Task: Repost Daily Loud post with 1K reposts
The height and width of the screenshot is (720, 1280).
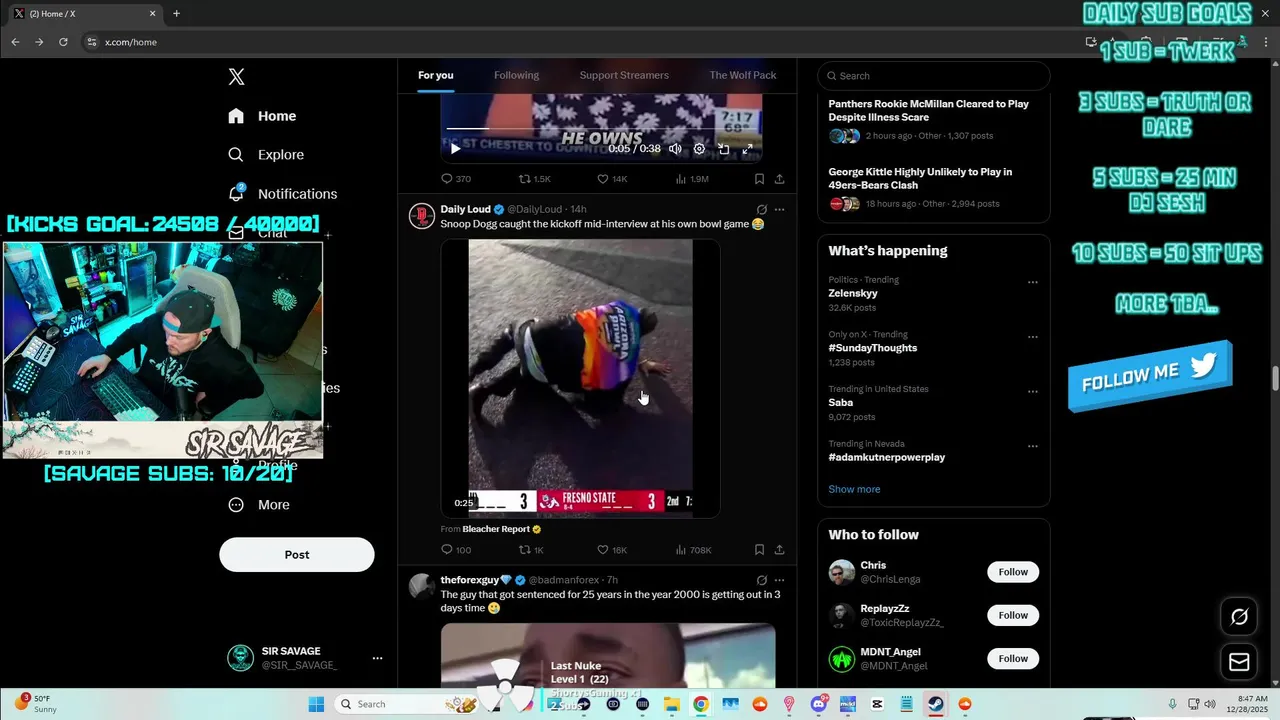Action: [x=531, y=550]
